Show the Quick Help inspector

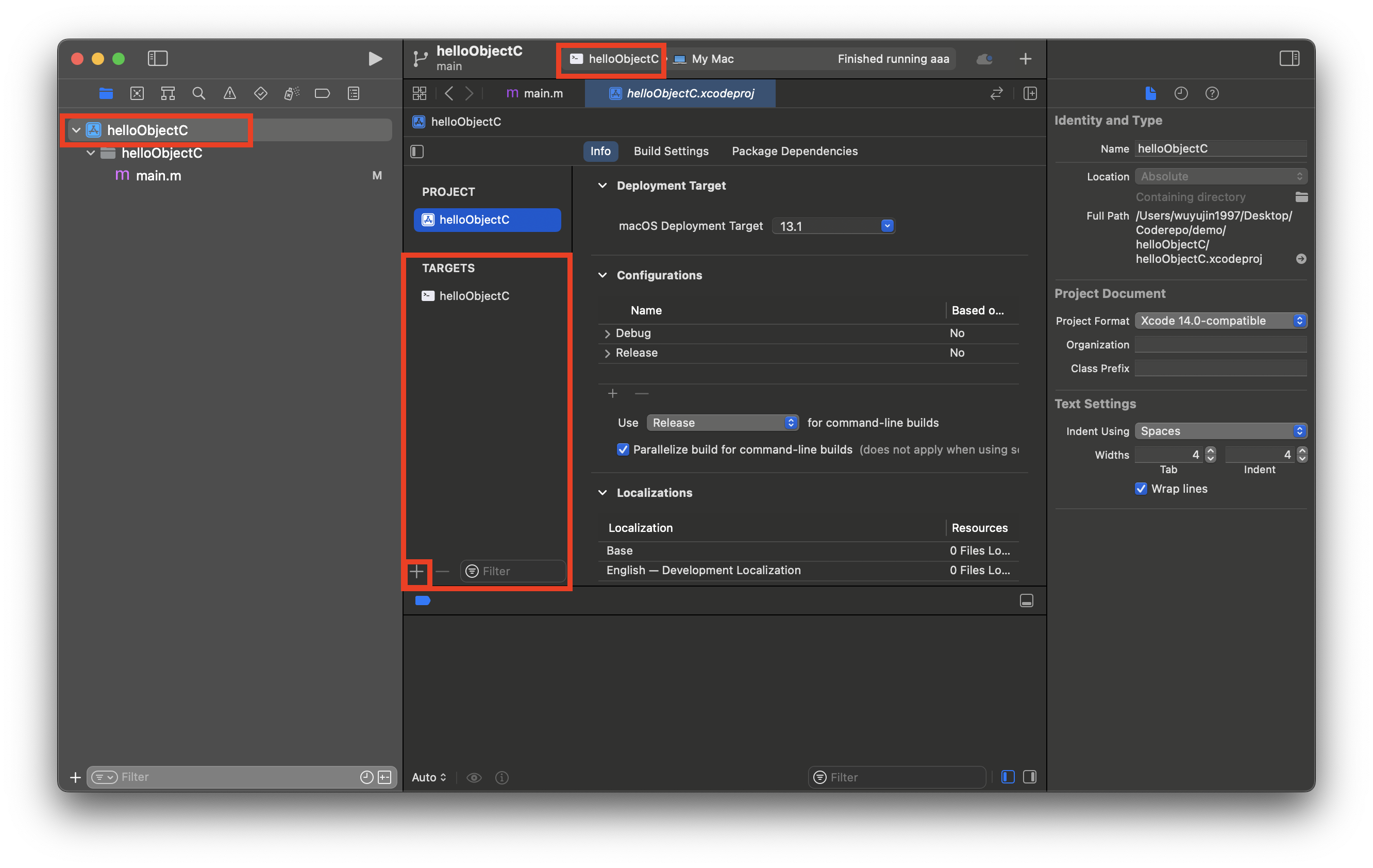point(1212,93)
